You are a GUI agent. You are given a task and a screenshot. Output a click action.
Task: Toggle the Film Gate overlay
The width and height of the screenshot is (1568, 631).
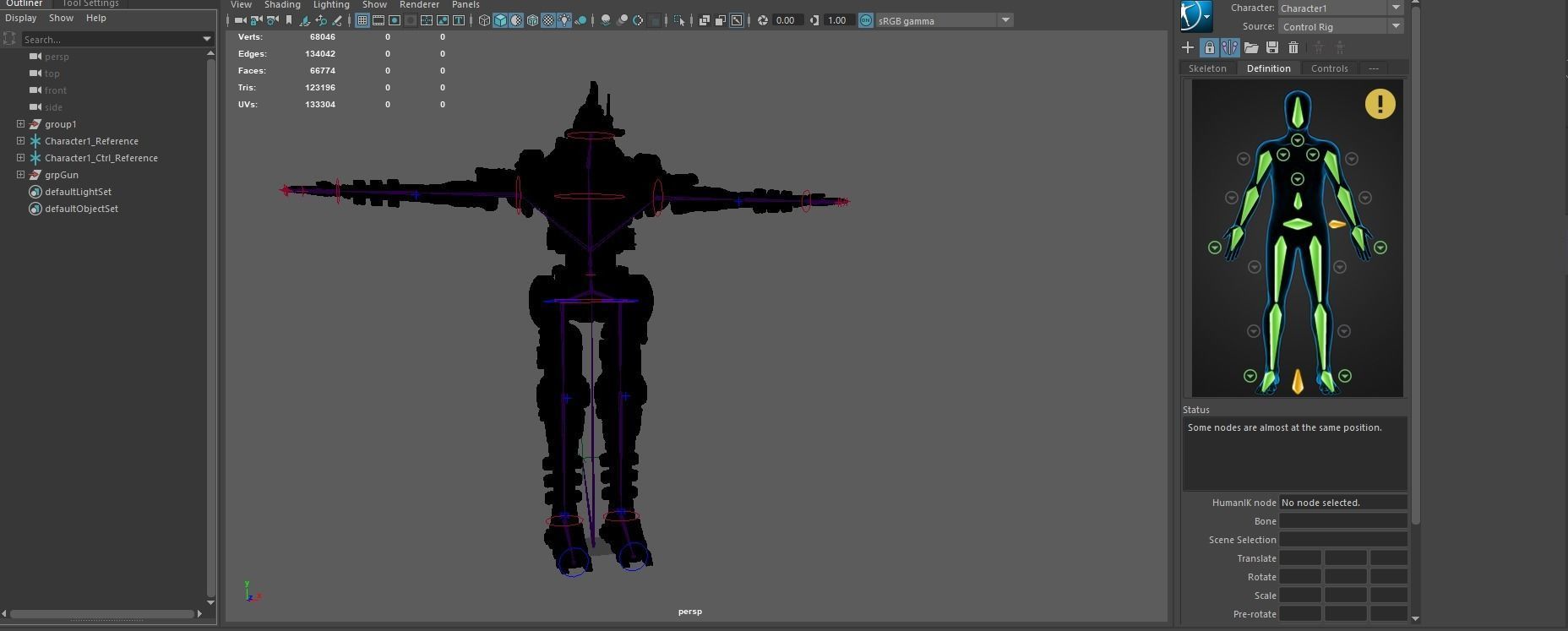tap(378, 20)
